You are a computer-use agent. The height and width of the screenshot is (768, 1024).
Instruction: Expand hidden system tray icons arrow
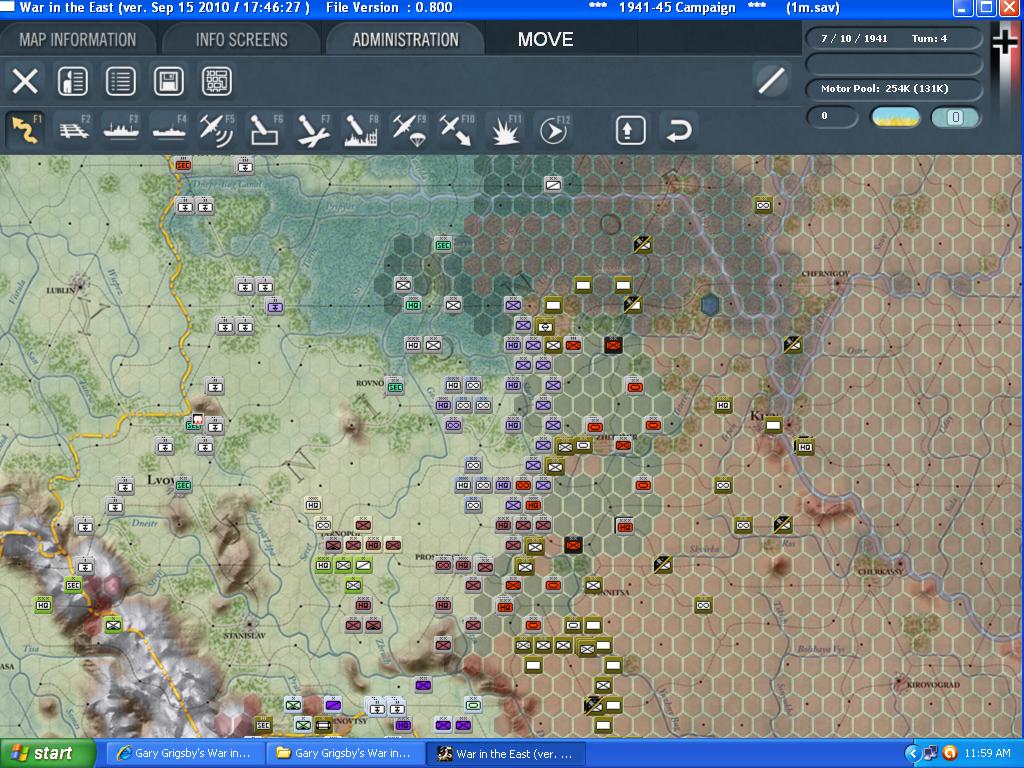912,754
